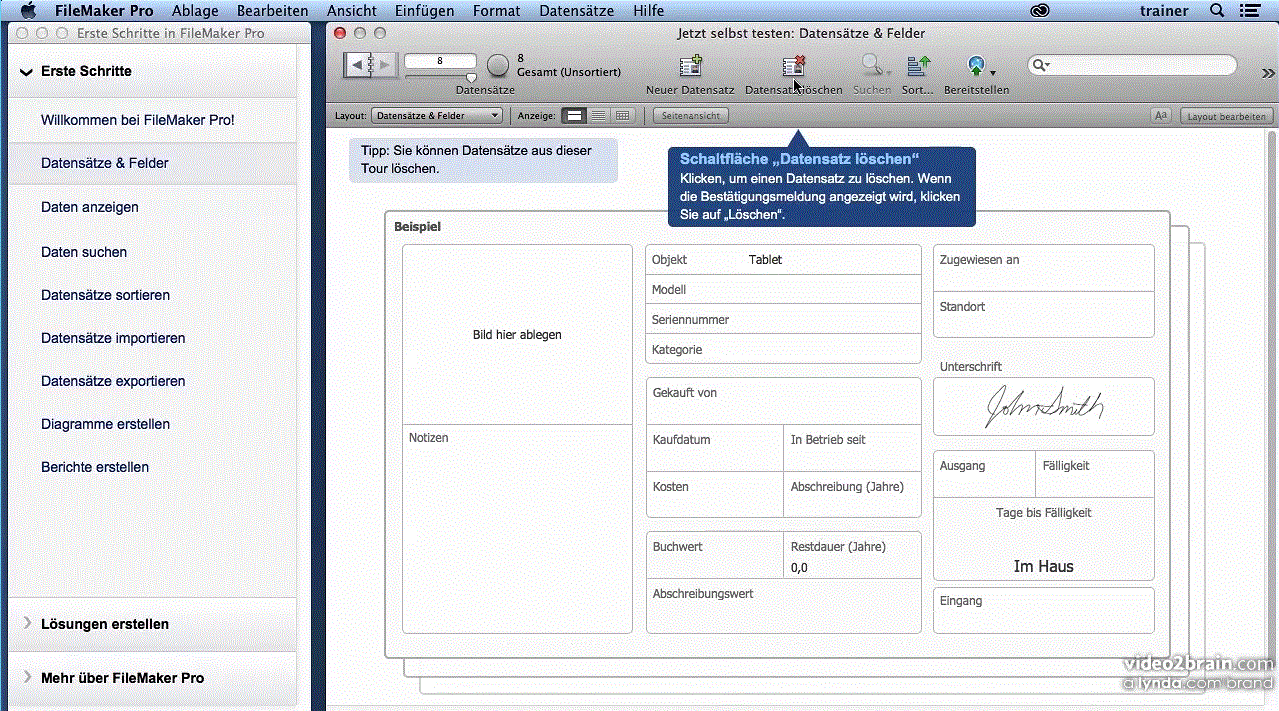The width and height of the screenshot is (1279, 711).
Task: Open Sort records icon
Action: pyautogui.click(x=918, y=66)
